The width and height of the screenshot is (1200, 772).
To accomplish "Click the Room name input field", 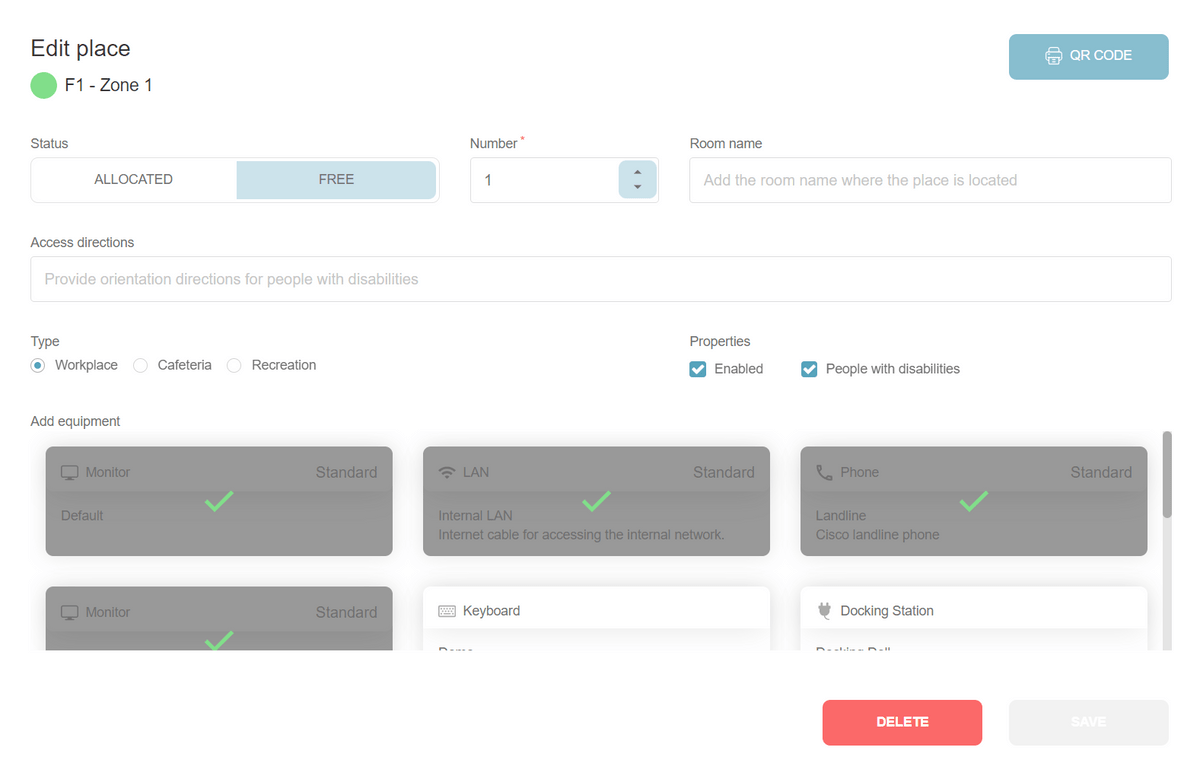I will point(929,181).
